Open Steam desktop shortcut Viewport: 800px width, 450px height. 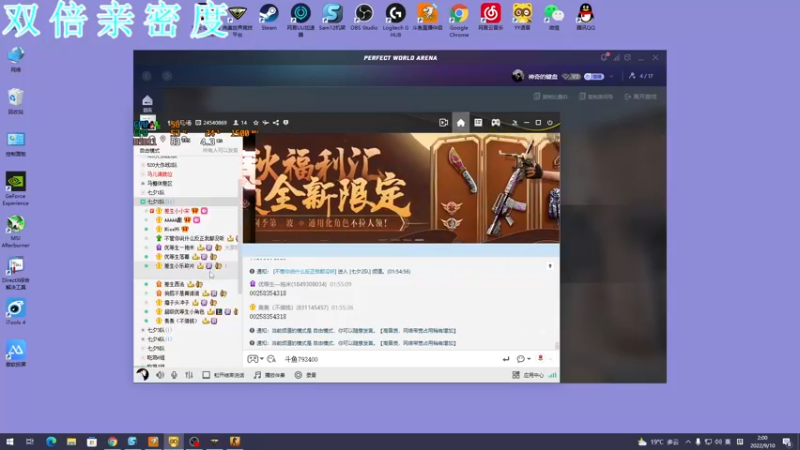269,17
